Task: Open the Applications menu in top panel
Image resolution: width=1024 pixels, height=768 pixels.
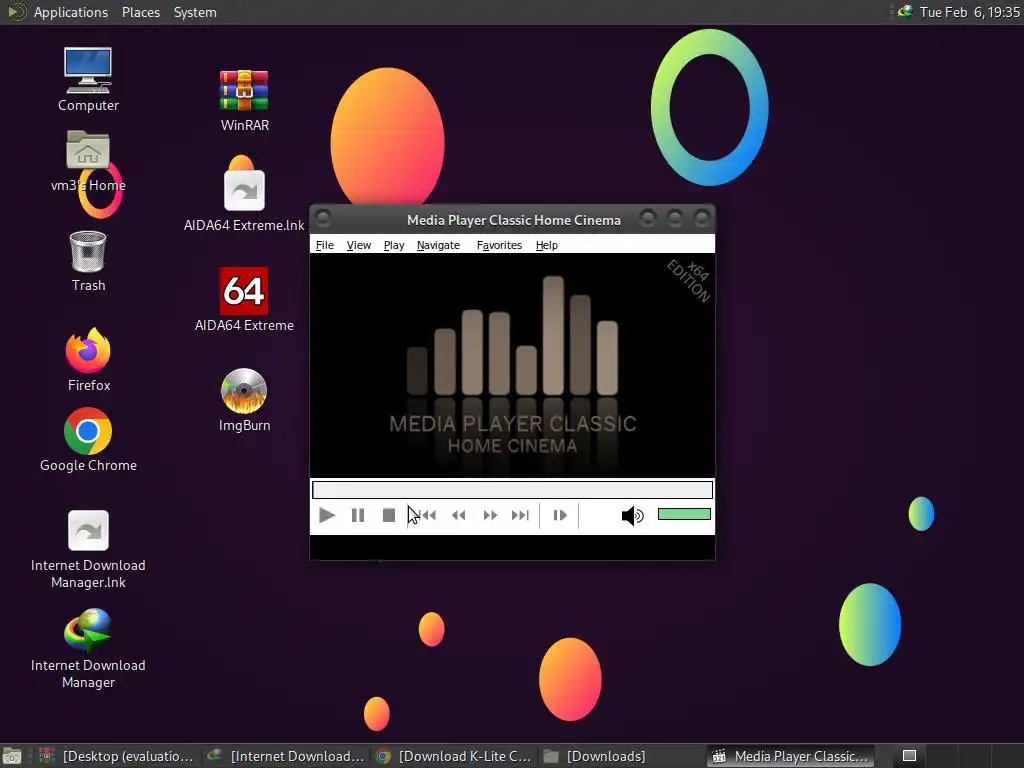Action: [x=71, y=12]
